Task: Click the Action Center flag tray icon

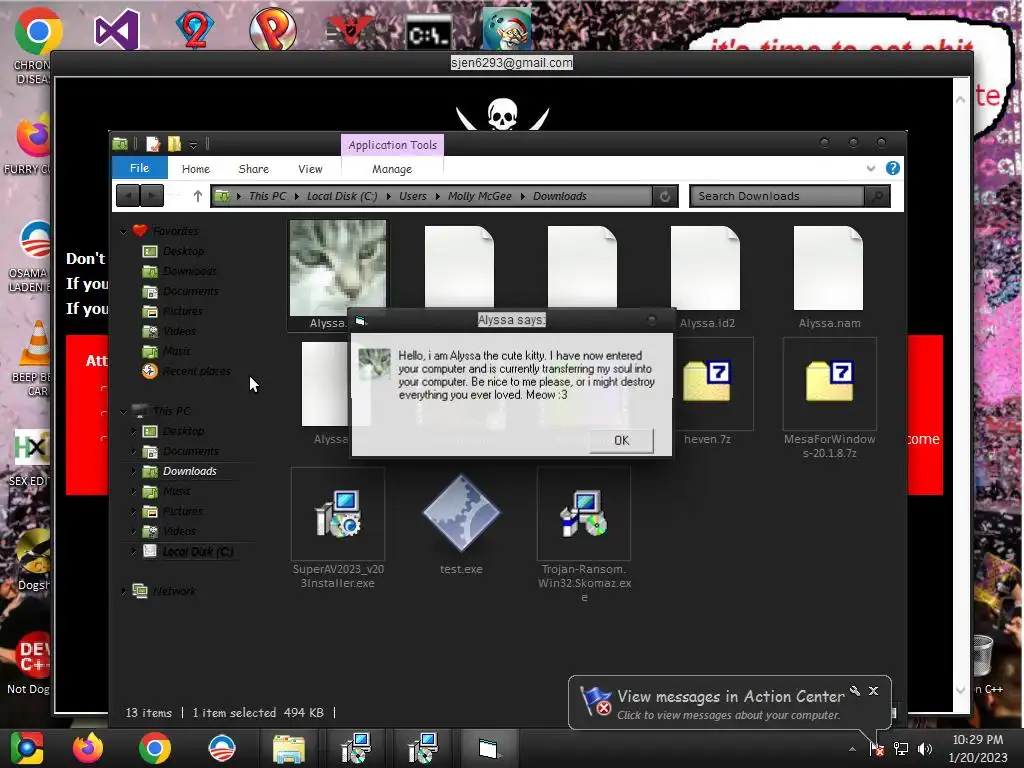Action: (876, 749)
